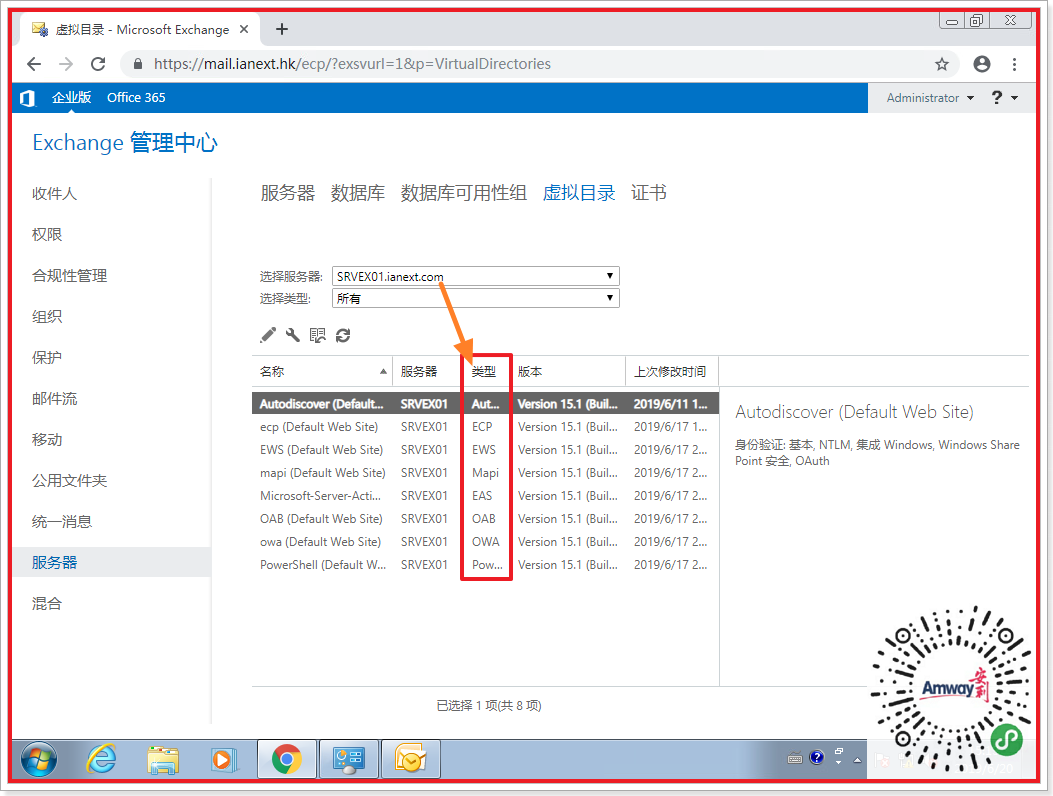Open the help question mark dropdown
Viewport: 1053px width, 796px height.
click(x=1005, y=98)
